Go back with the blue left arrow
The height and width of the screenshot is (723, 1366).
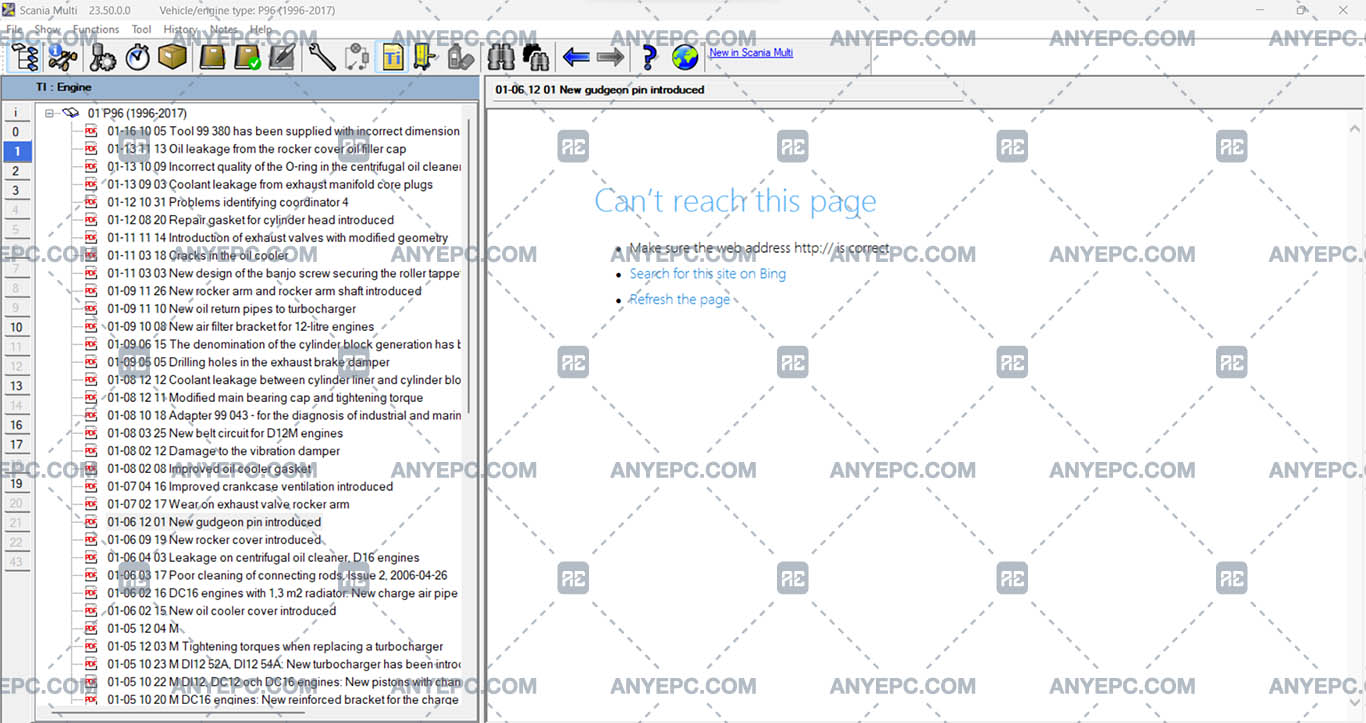(576, 57)
